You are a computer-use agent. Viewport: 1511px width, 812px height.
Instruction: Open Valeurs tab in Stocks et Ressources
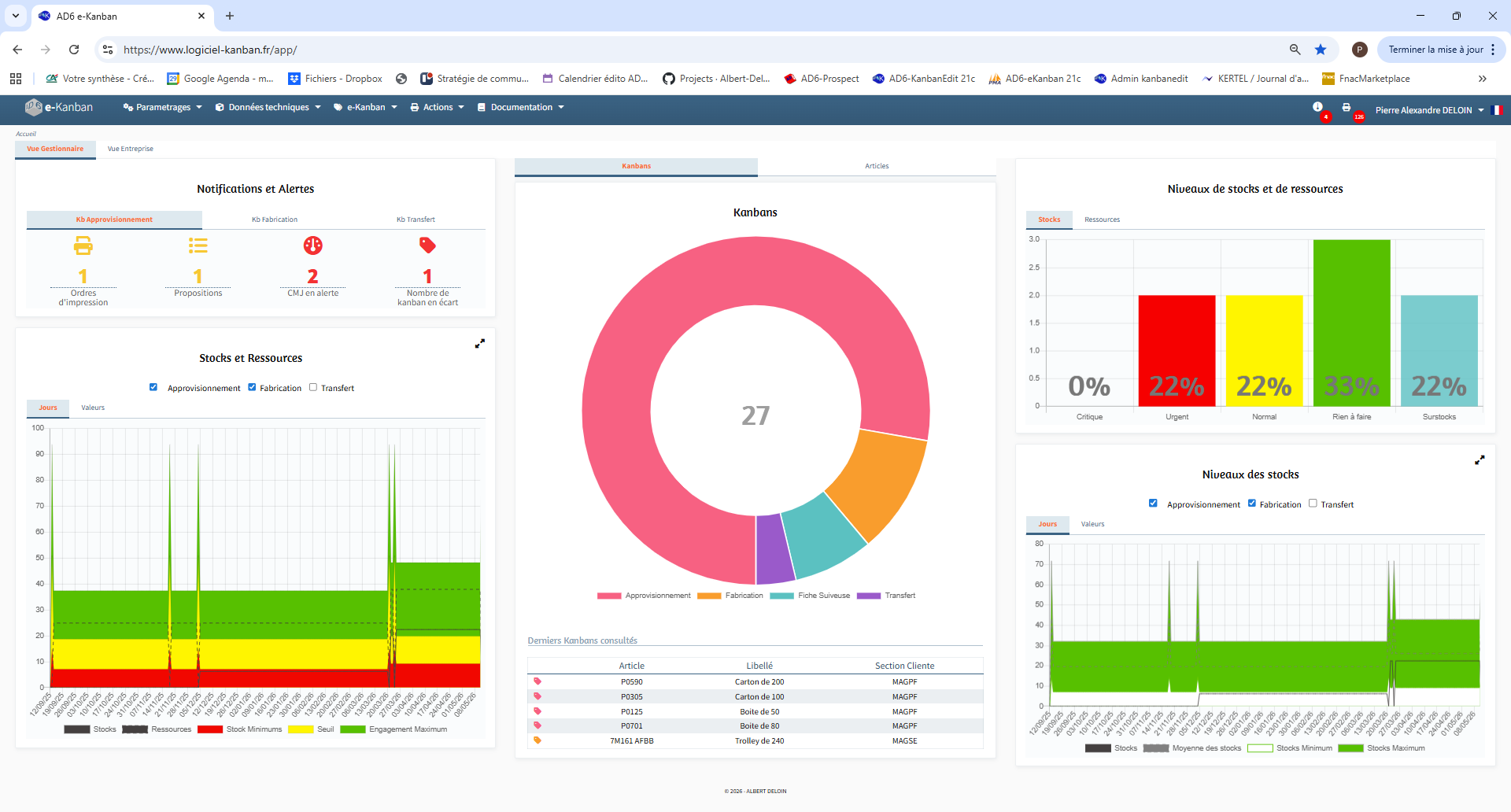click(x=93, y=408)
